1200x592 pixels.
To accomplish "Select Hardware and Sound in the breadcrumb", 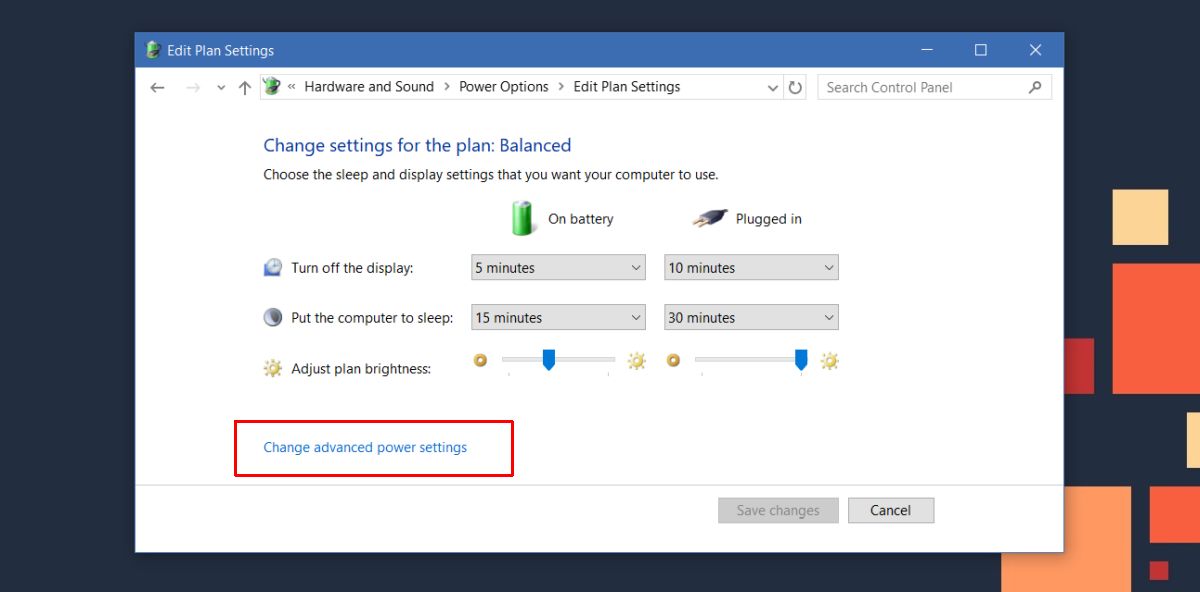I will click(x=369, y=87).
